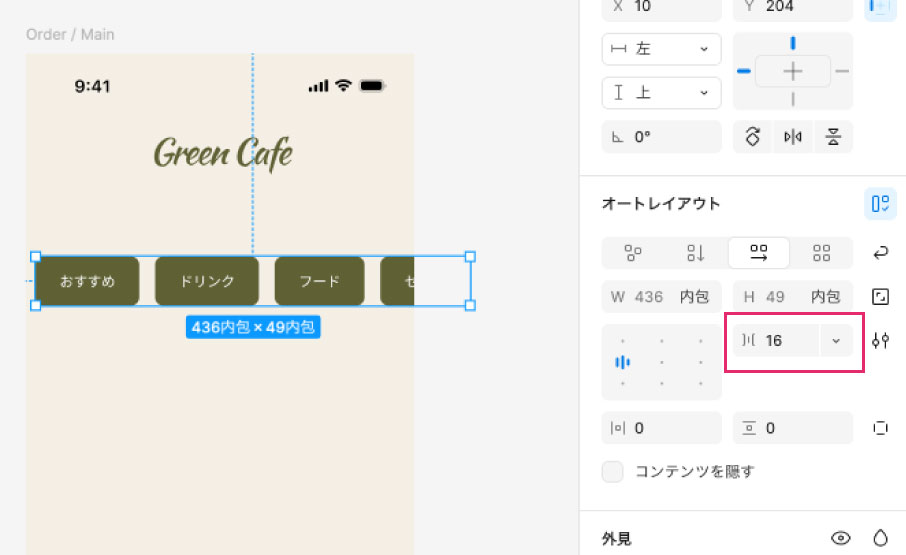Click the signal bars icon in mockup
The width and height of the screenshot is (906, 555).
318,86
